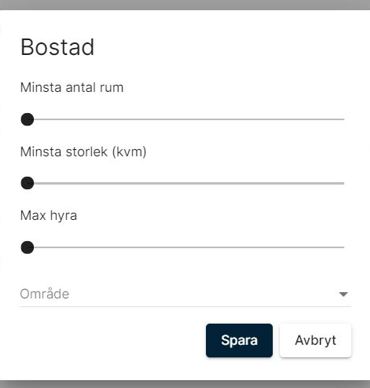370x388 pixels.
Task: Set Minsta antal rum slider to halfway point
Action: pyautogui.click(x=186, y=119)
